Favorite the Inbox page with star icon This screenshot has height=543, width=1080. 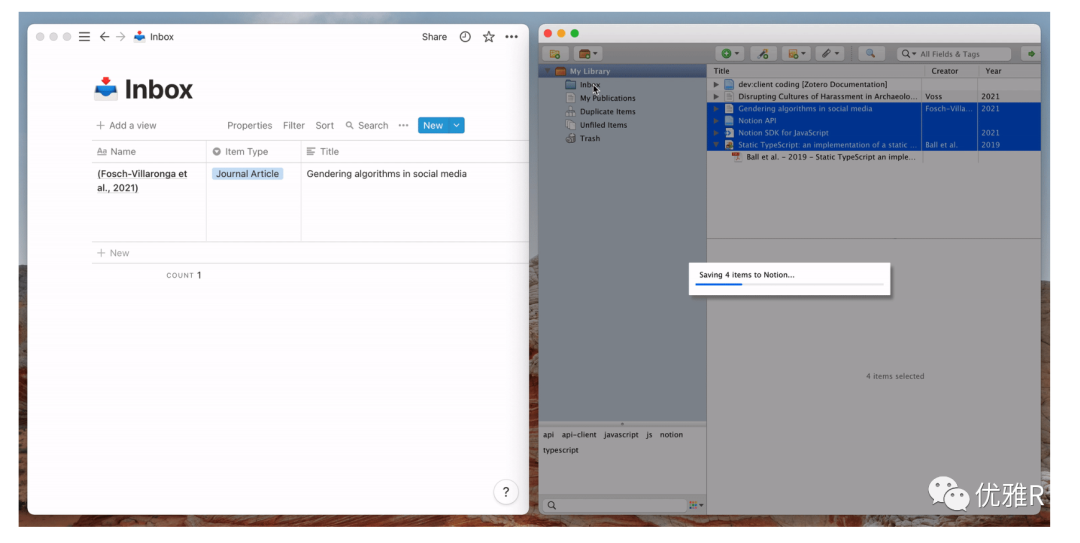click(x=488, y=37)
